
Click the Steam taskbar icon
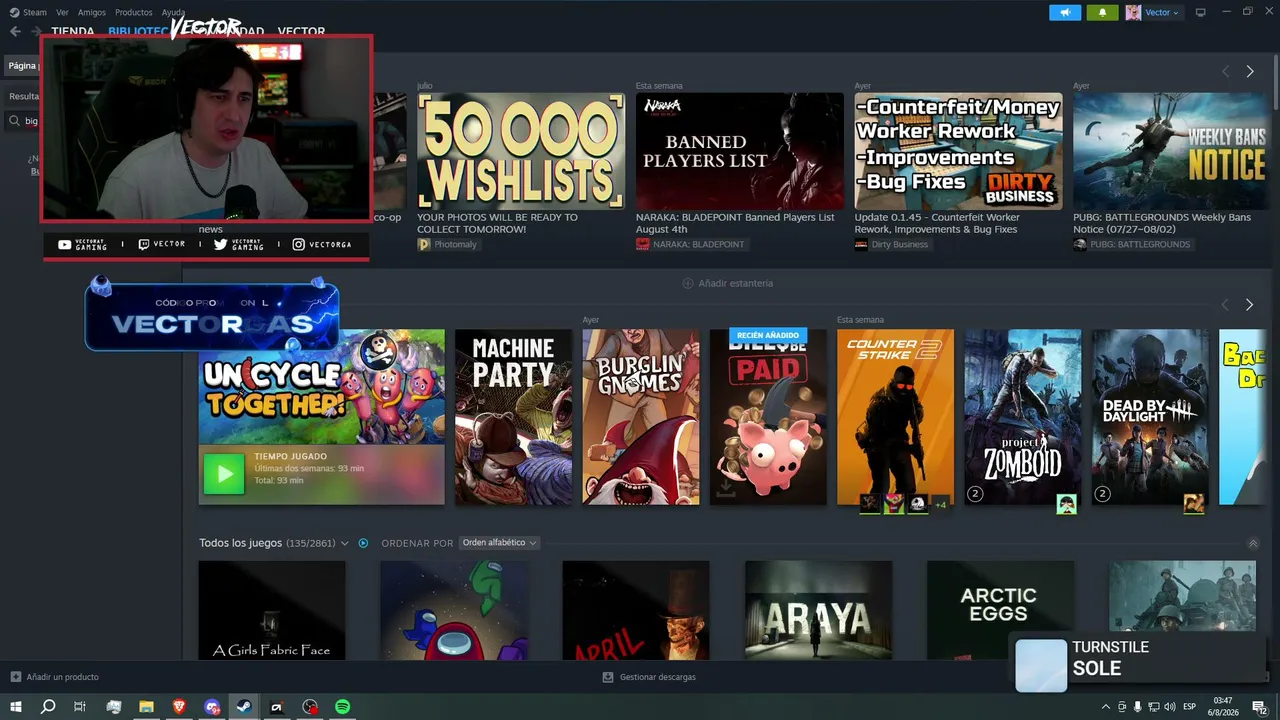pyautogui.click(x=244, y=707)
